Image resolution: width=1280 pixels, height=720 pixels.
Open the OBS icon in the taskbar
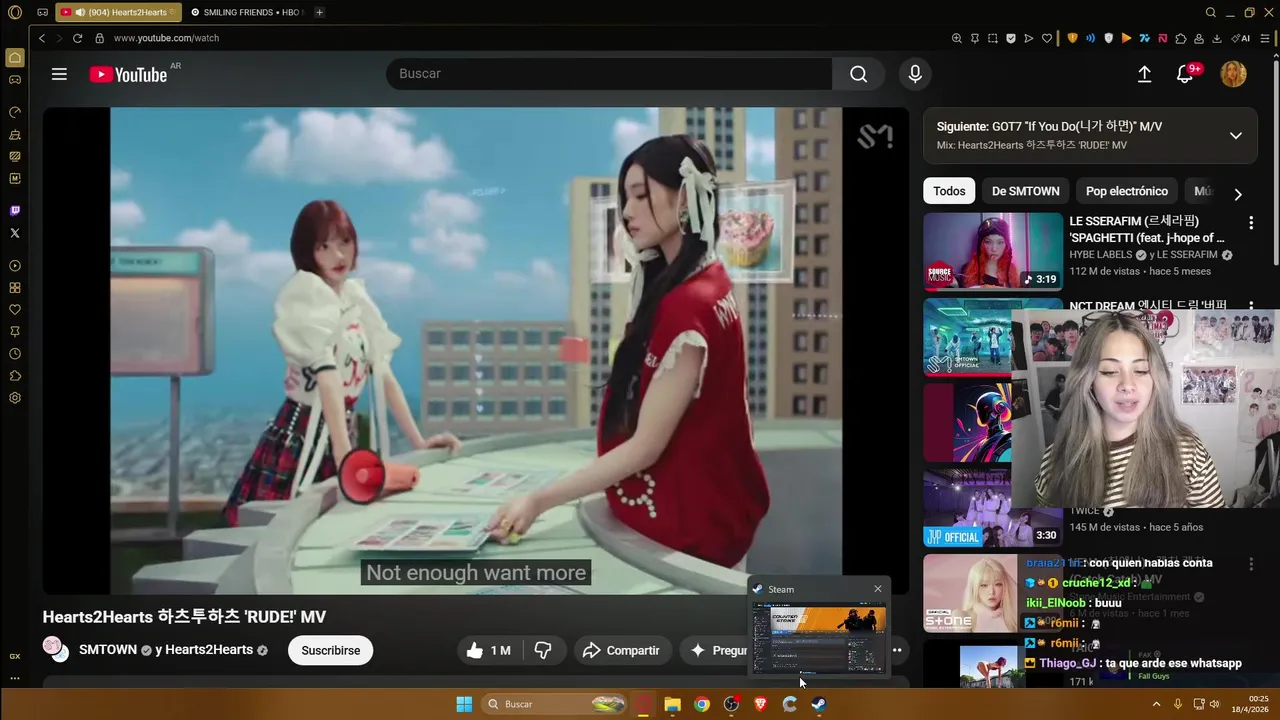click(x=731, y=704)
